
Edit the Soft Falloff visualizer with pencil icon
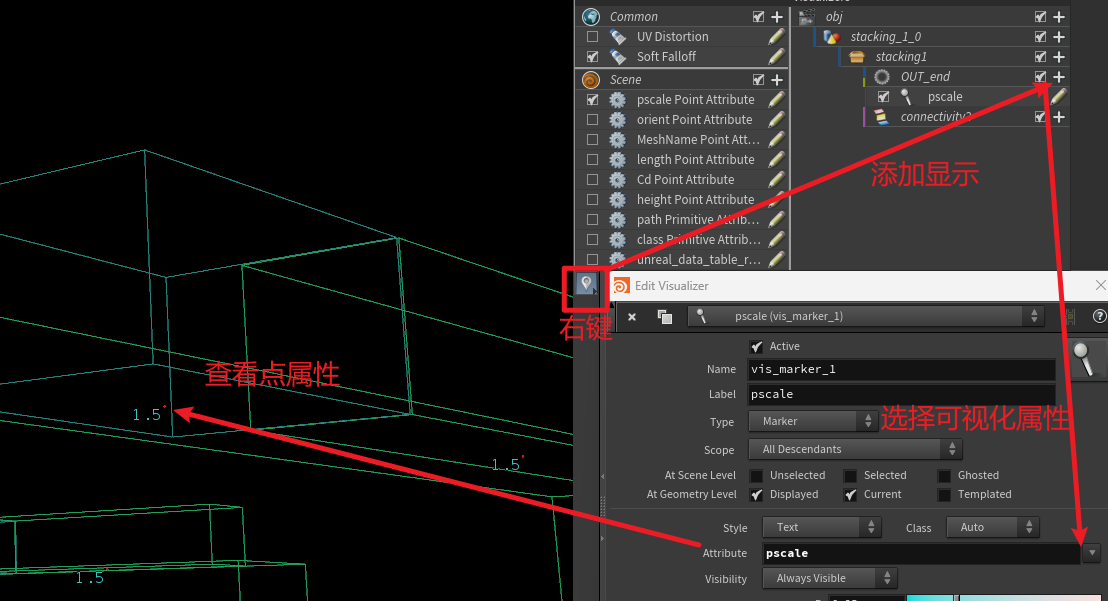click(x=776, y=57)
